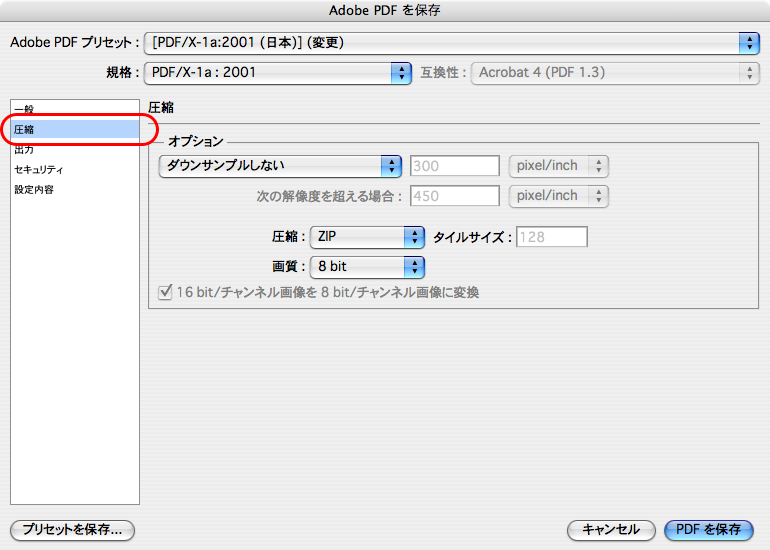Click the プリセットを保存... button

coord(72,530)
